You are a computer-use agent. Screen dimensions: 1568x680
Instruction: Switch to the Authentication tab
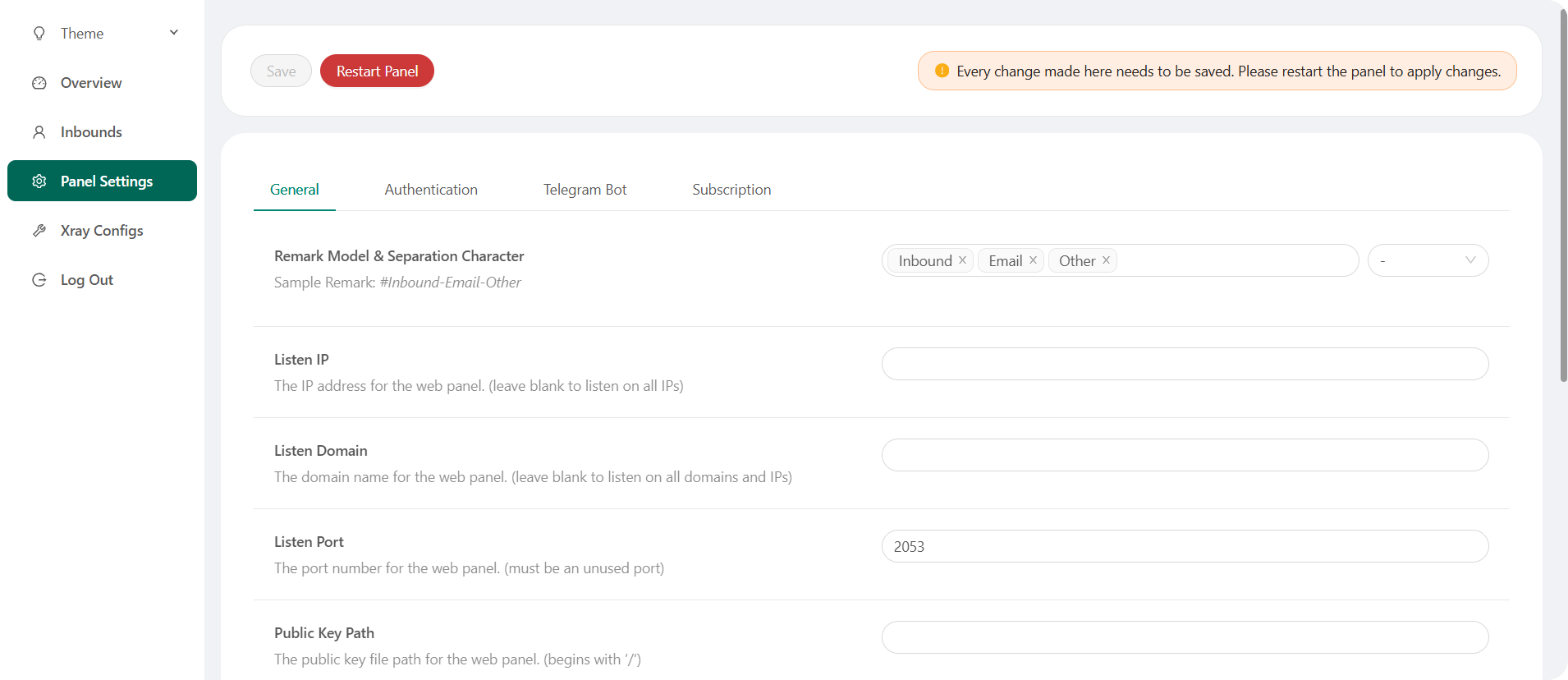coord(431,190)
